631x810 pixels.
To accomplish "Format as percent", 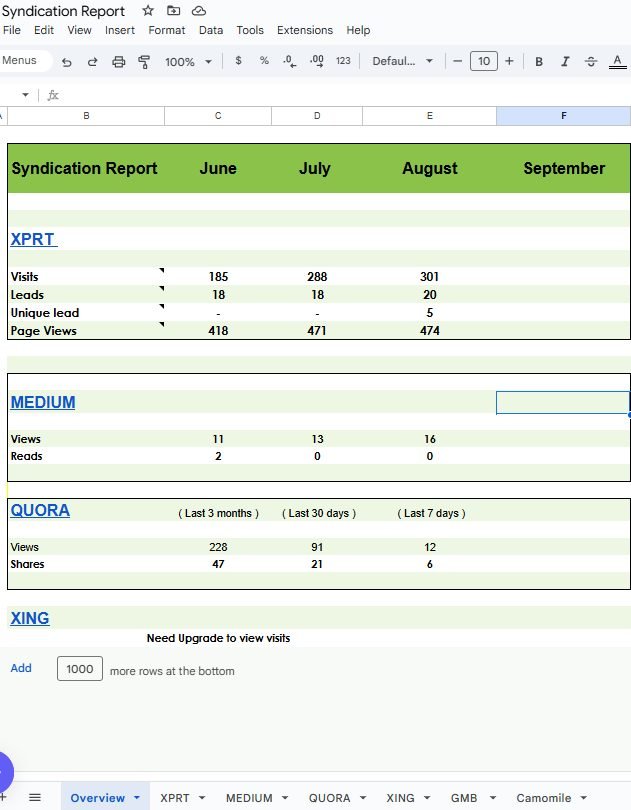I will [x=264, y=60].
